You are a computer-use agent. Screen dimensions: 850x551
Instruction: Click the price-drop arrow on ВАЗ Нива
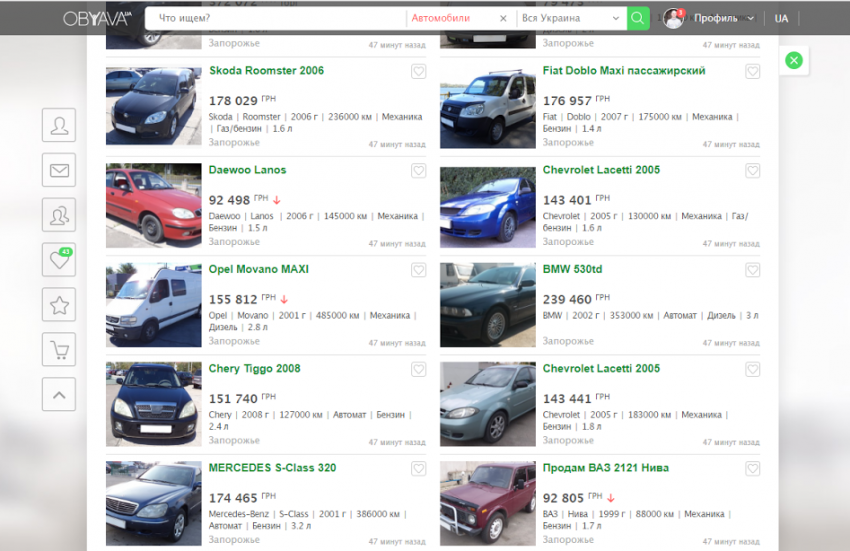click(x=611, y=498)
